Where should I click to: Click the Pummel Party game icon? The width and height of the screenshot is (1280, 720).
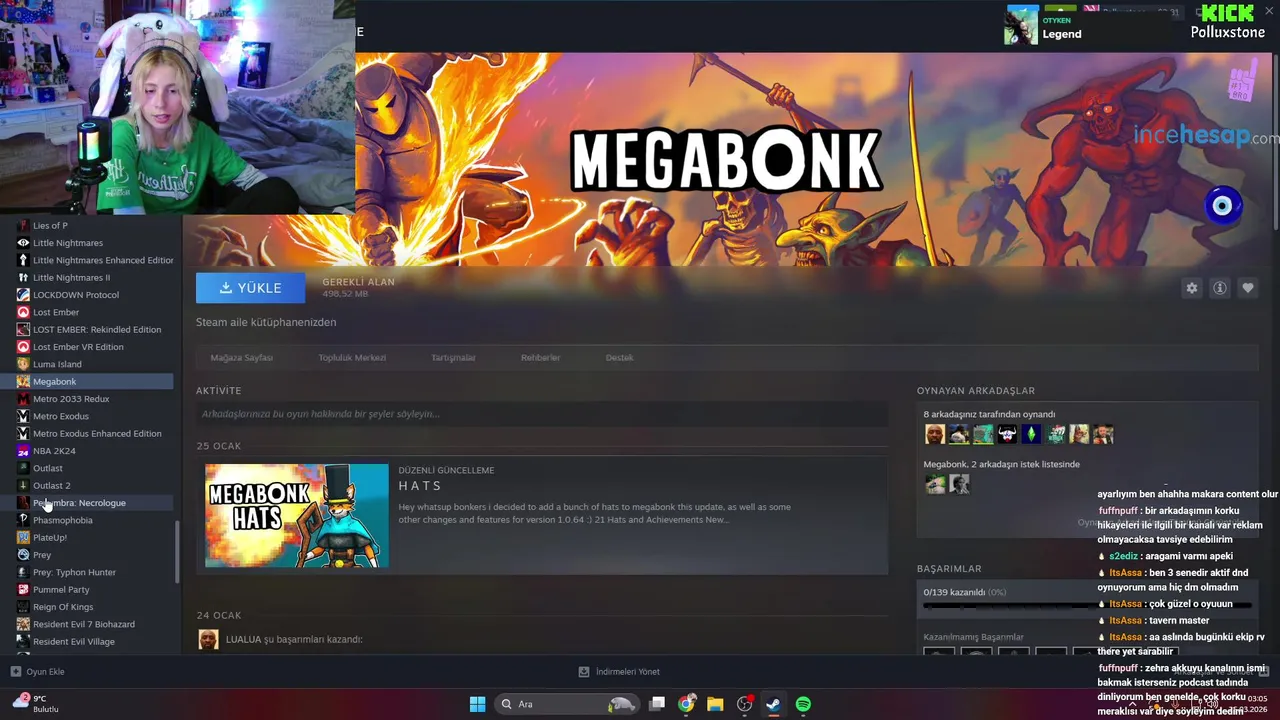click(23, 589)
